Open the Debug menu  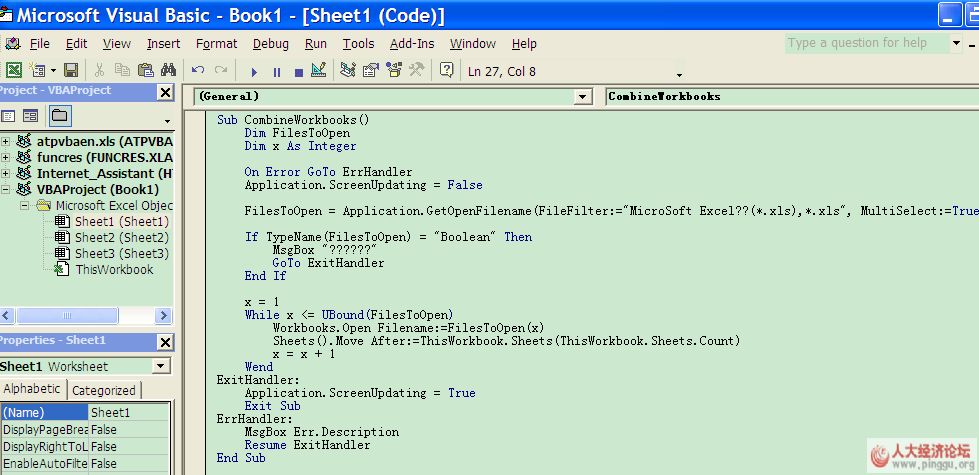[x=271, y=44]
